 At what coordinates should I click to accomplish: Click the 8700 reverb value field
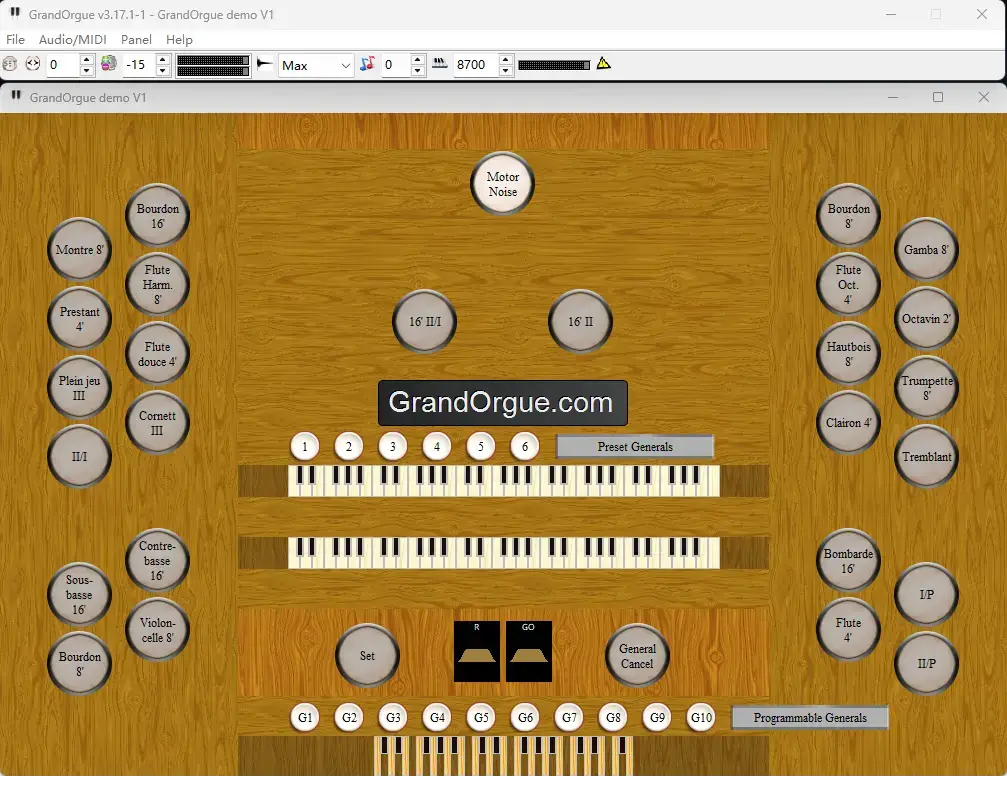tap(475, 65)
